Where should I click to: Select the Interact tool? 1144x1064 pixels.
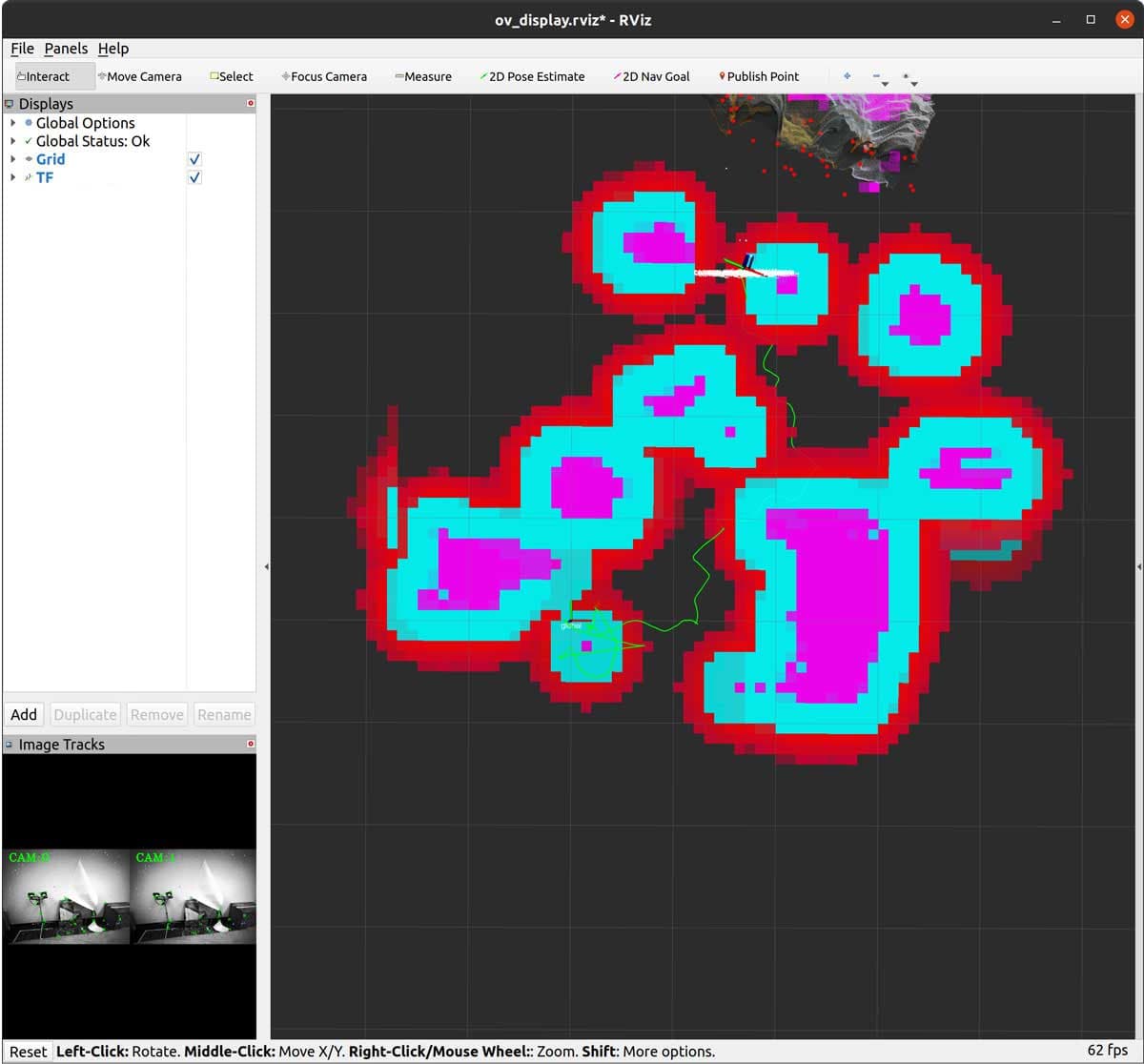pyautogui.click(x=46, y=76)
